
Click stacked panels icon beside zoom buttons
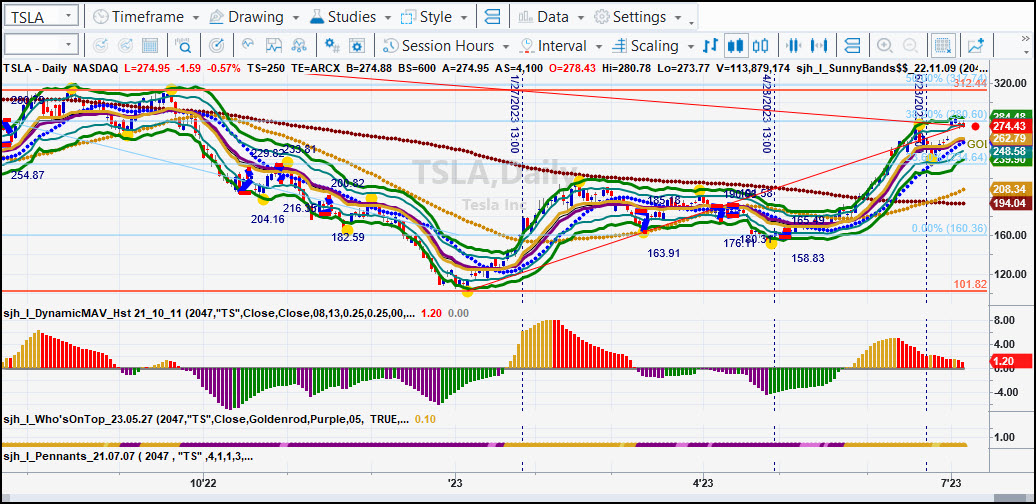tap(853, 46)
